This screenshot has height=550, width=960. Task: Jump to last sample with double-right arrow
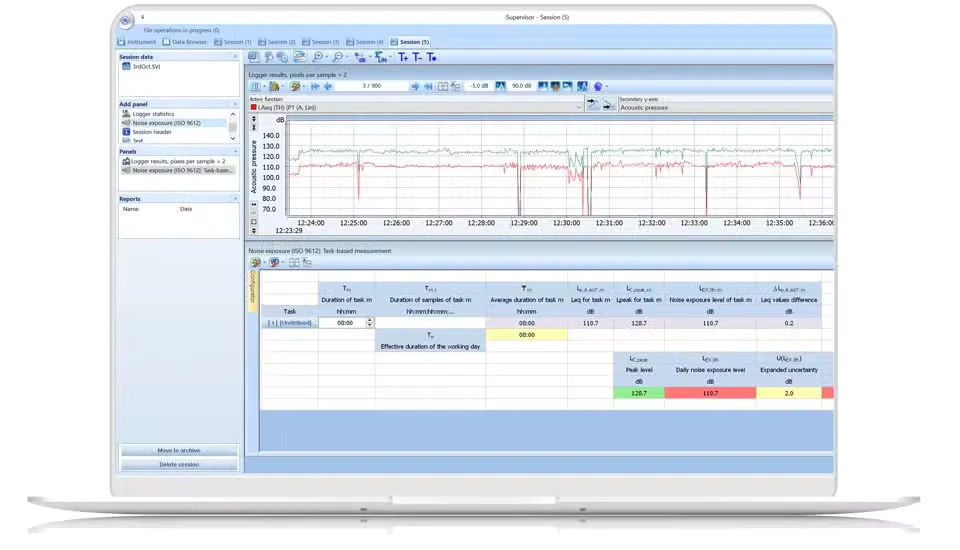click(x=428, y=86)
